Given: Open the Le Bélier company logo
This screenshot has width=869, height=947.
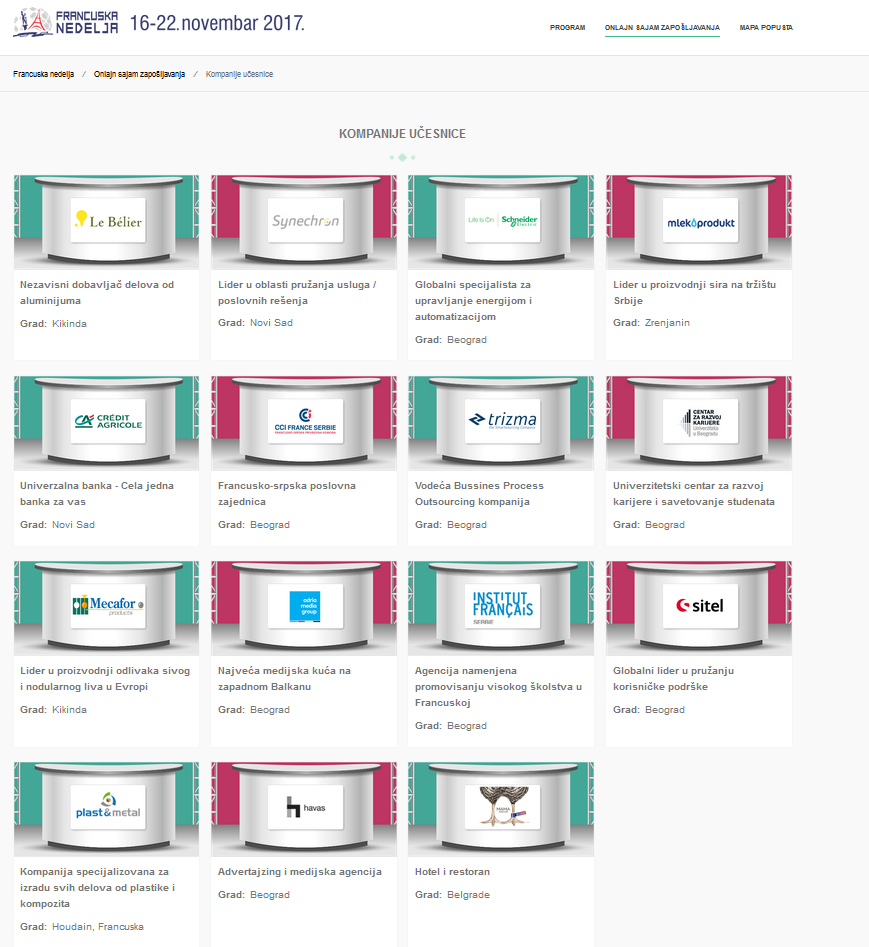Looking at the screenshot, I should (108, 220).
